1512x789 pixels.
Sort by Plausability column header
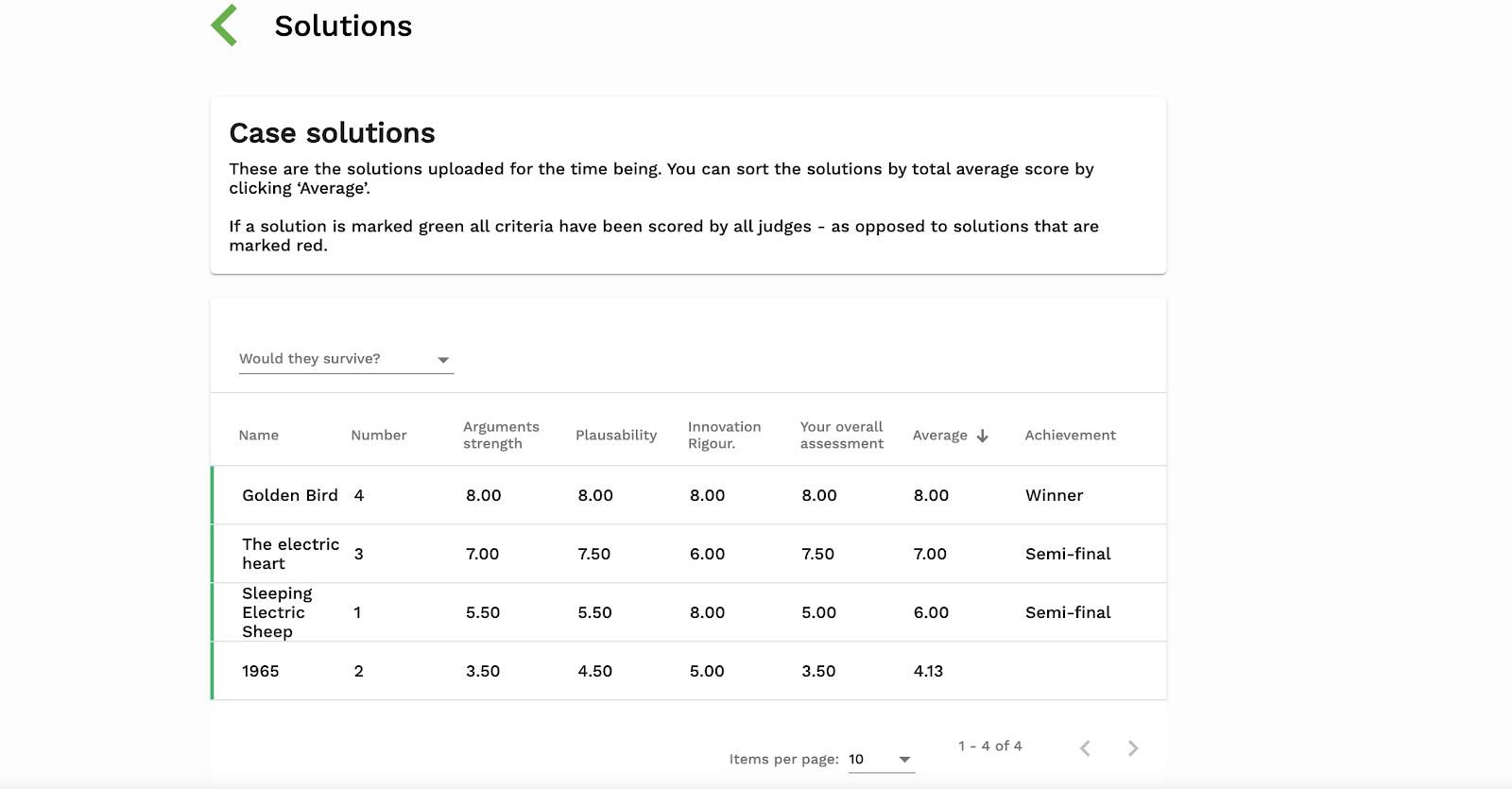click(615, 436)
